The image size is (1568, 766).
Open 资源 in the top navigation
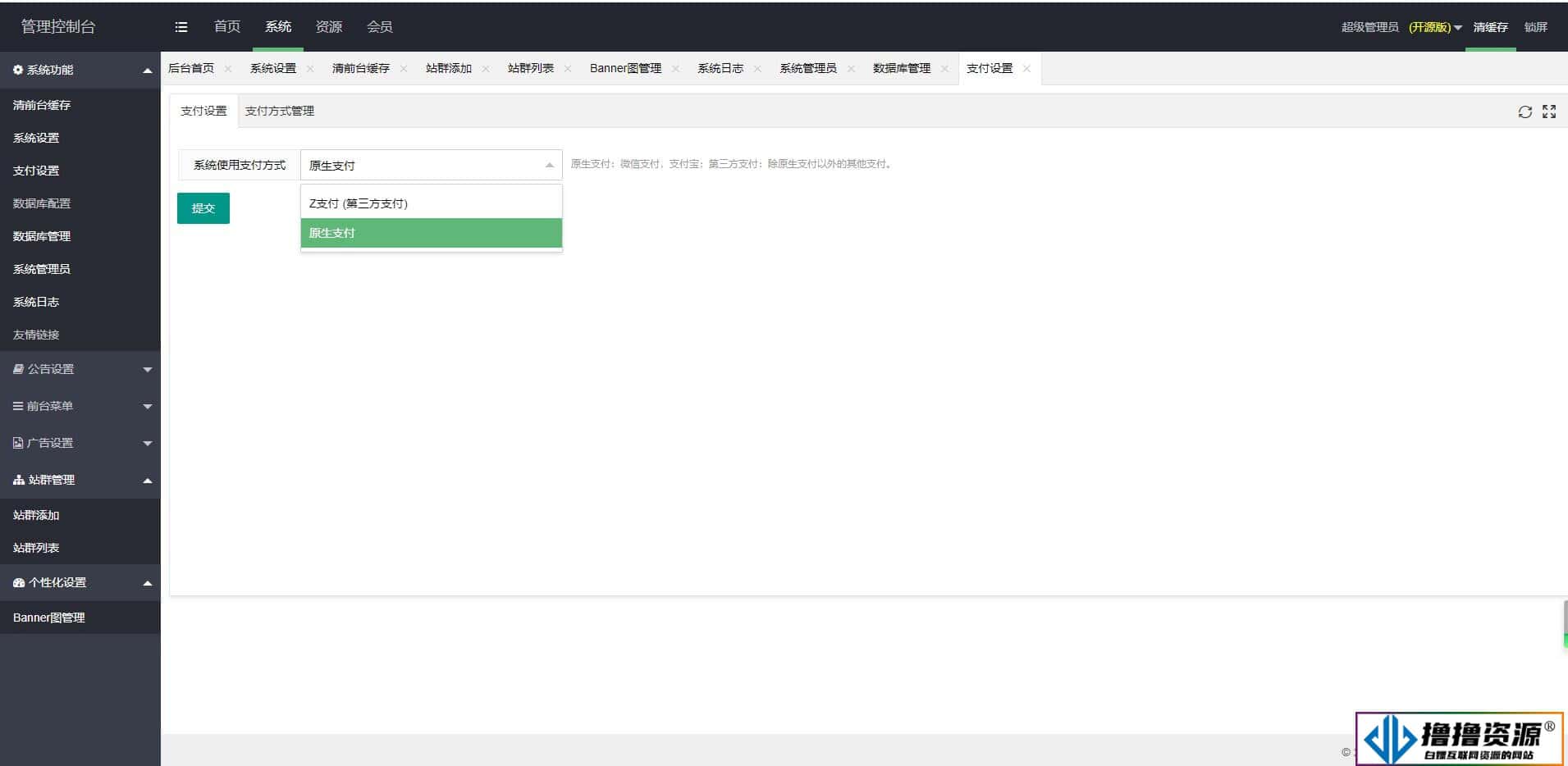[x=329, y=27]
